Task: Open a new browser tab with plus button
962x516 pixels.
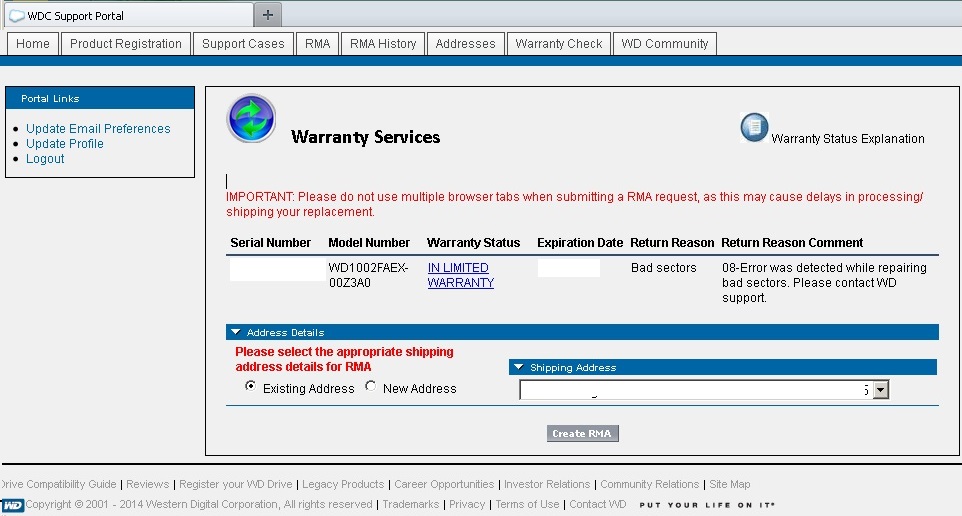Action: [x=267, y=15]
